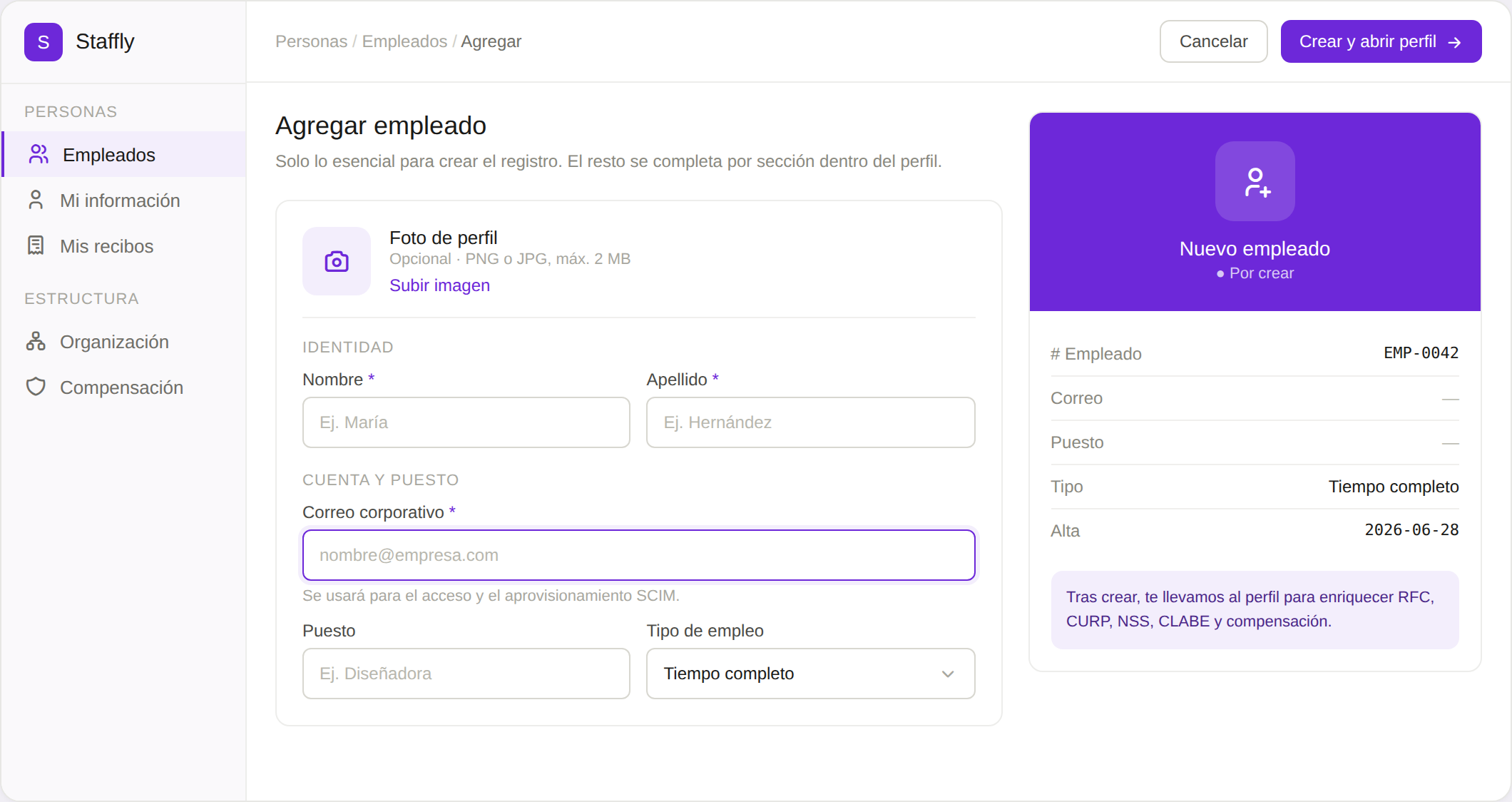Focus the Nombre input field
The height and width of the screenshot is (802, 1512).
pos(466,422)
